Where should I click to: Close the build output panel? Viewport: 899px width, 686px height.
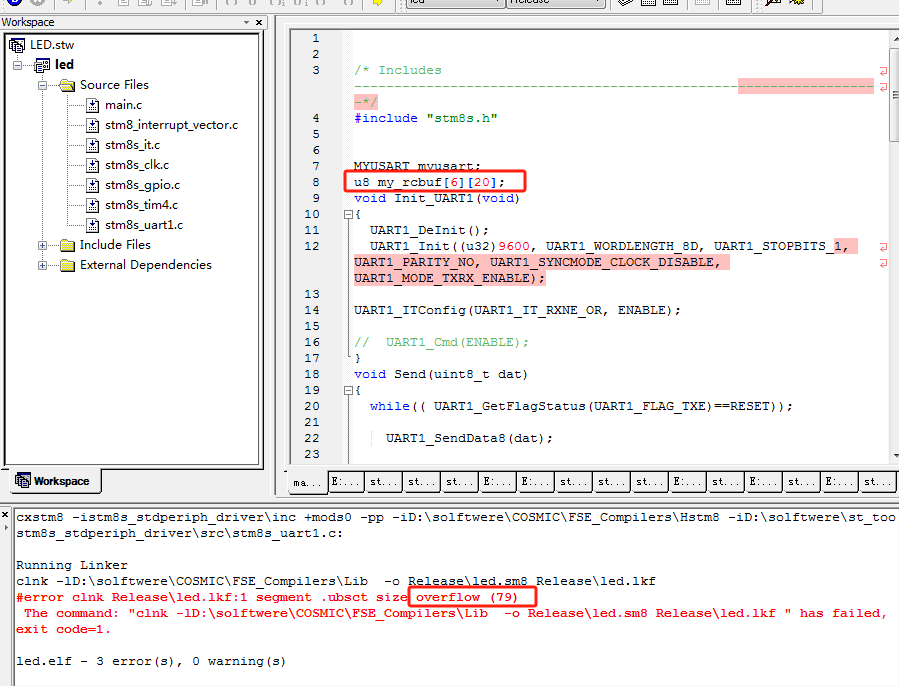5,514
